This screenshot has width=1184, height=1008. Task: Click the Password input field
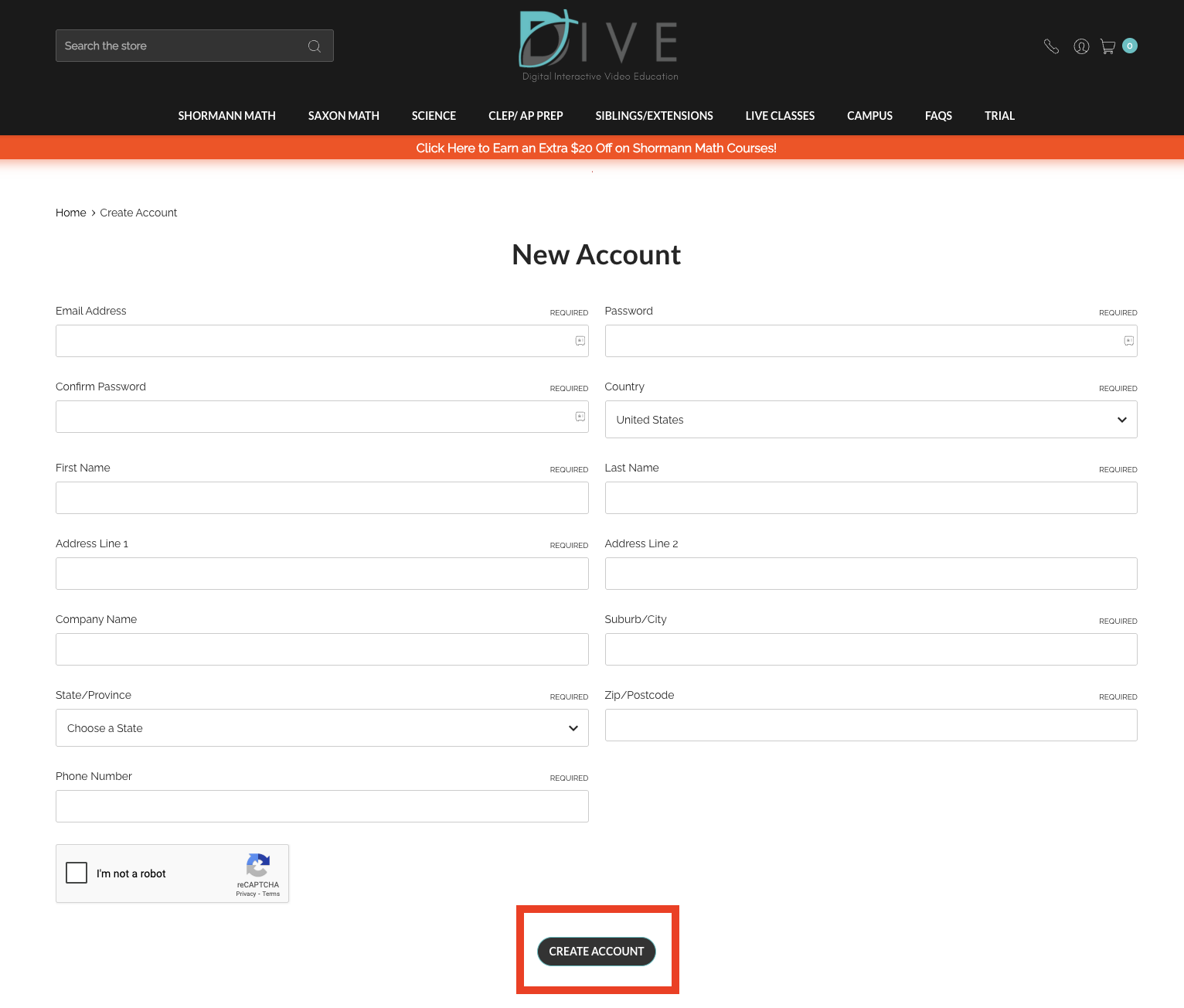871,341
